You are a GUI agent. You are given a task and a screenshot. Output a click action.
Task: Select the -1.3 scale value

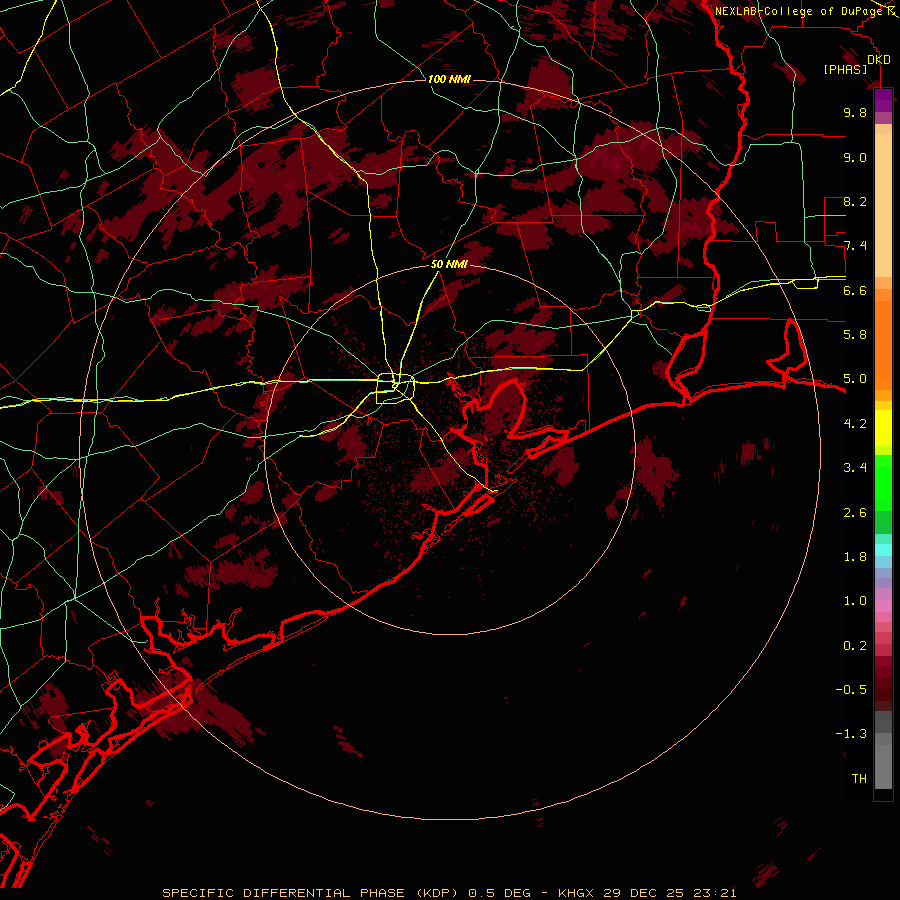[x=851, y=734]
